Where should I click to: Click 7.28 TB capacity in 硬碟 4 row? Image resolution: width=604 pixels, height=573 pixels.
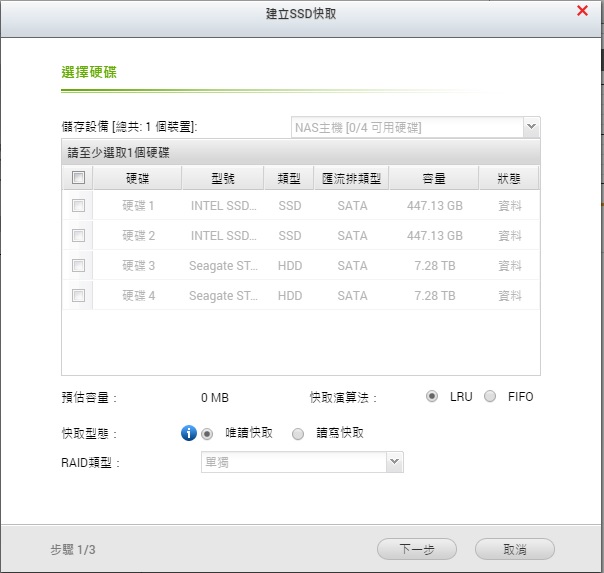pos(435,296)
